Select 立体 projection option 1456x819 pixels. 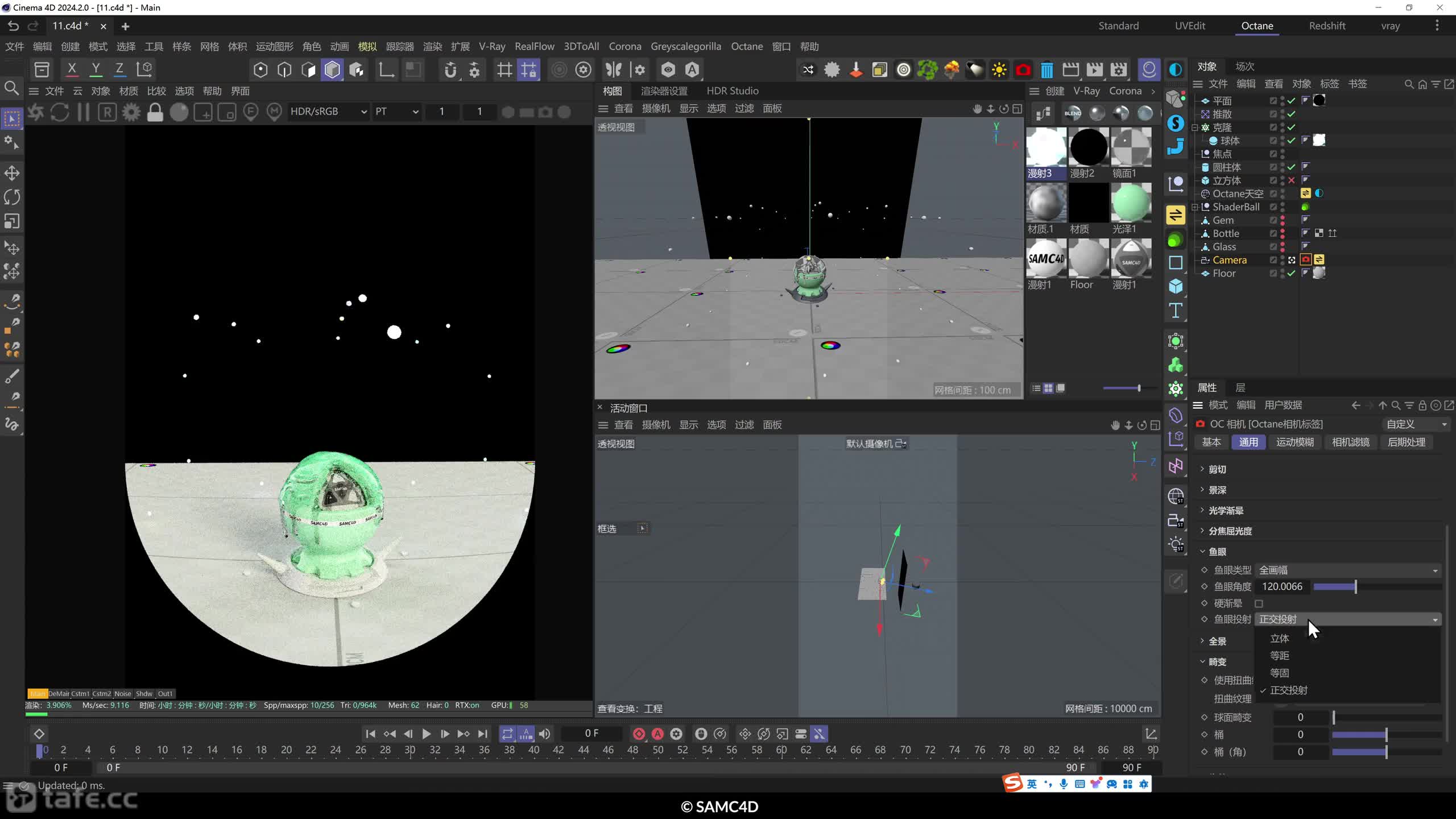1280,638
